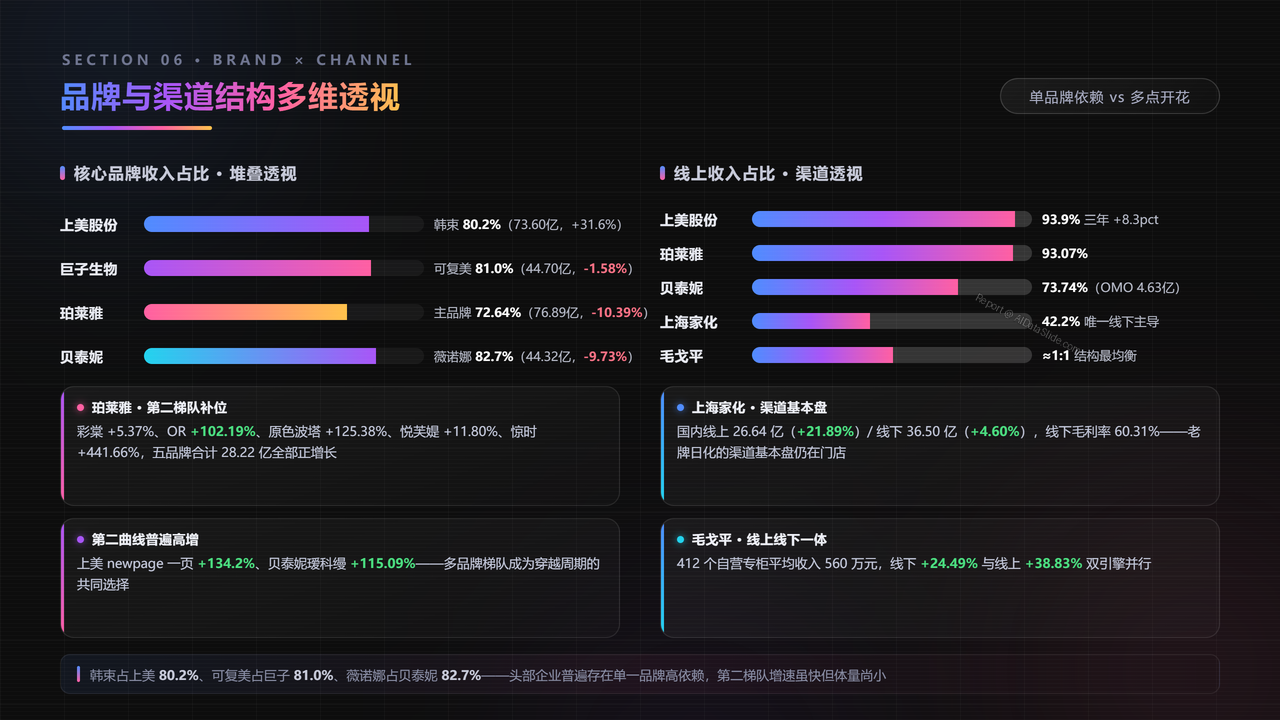Select the value 韩束 80.2%
This screenshot has width=1280, height=720.
tap(467, 225)
